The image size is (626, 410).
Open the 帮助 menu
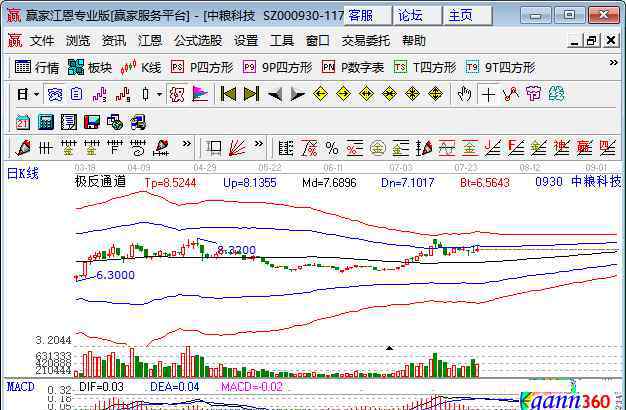[414, 41]
